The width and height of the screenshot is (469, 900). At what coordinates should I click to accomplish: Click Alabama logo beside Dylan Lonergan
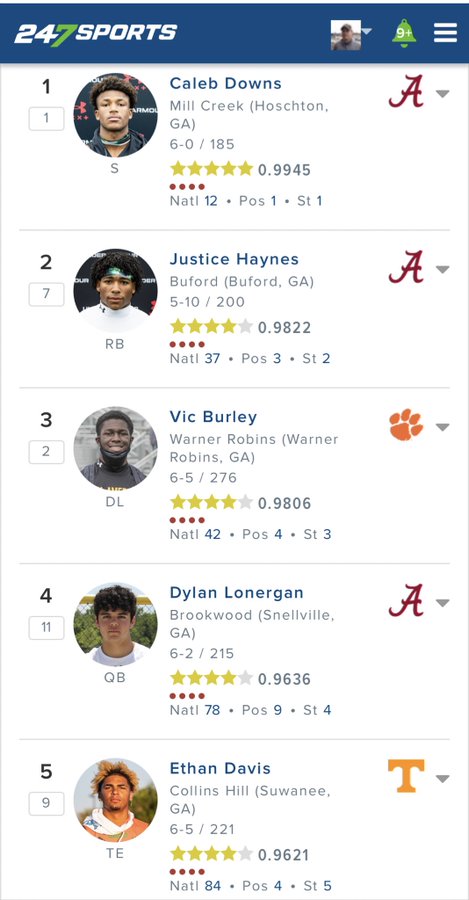(x=406, y=600)
